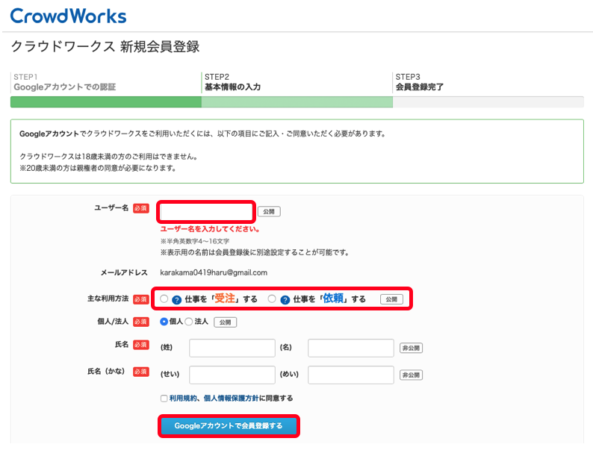Select the 仕事を「依頼」する radio button
The image size is (593, 450).
[x=272, y=299]
